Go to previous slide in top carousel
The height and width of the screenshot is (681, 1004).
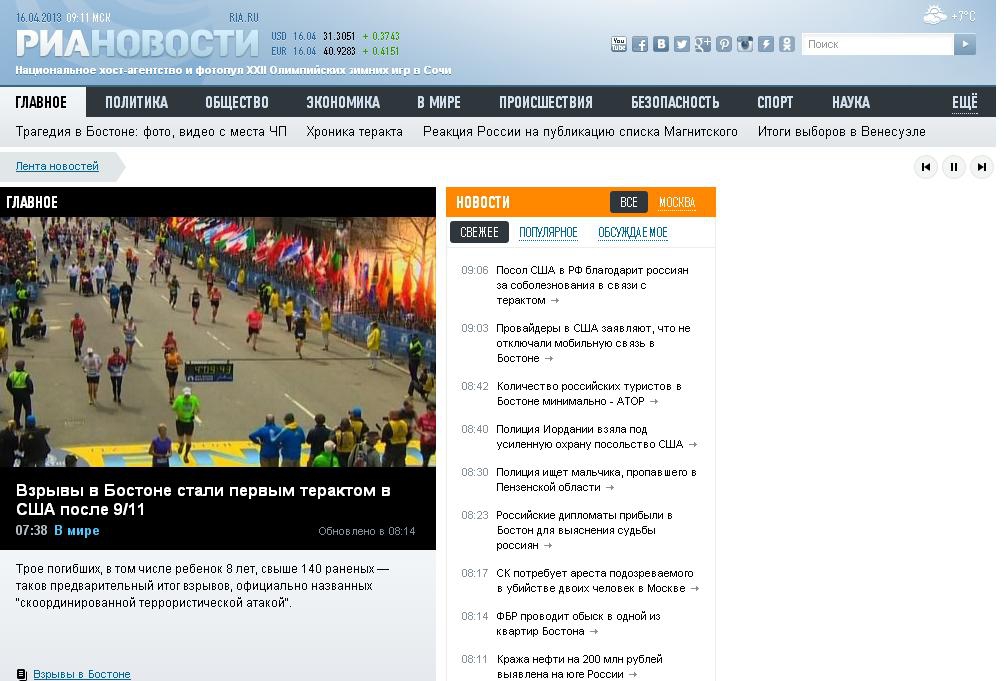[926, 167]
